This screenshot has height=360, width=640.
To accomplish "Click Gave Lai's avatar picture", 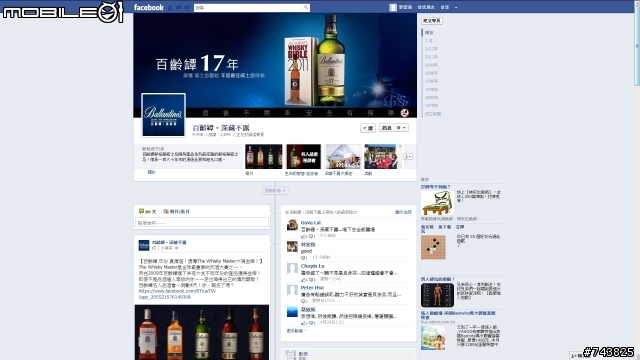I will pyautogui.click(x=292, y=225).
